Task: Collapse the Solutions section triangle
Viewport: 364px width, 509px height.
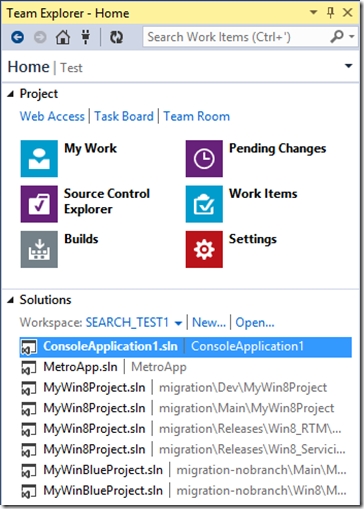Action: pos(11,300)
